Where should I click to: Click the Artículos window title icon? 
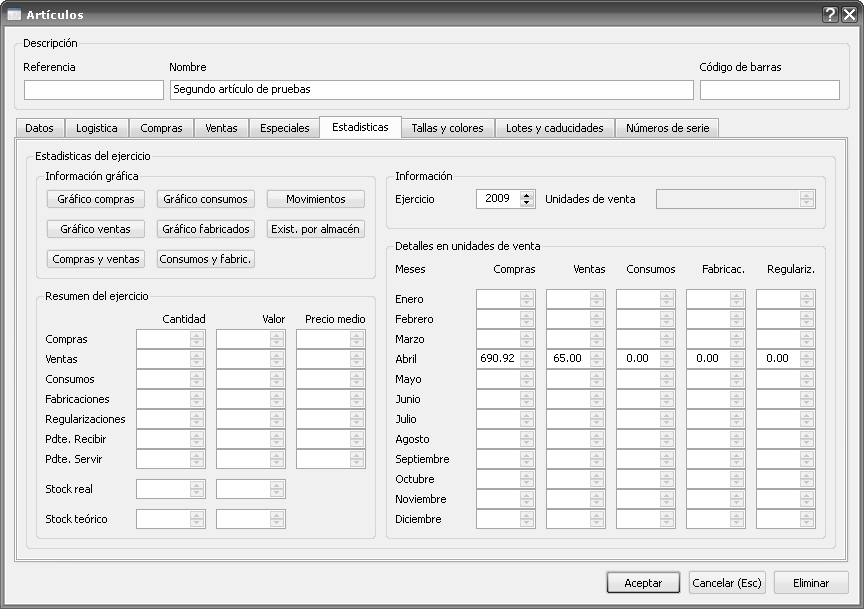tap(14, 14)
